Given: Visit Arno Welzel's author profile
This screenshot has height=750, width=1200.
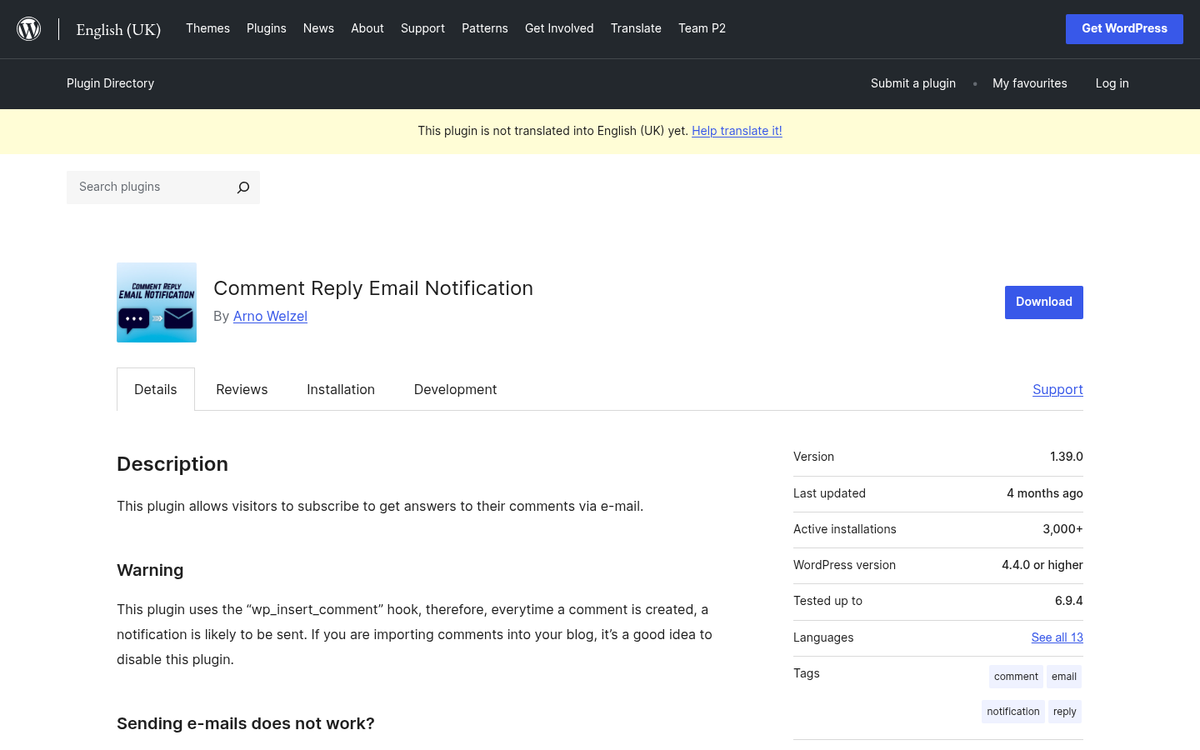Looking at the screenshot, I should pyautogui.click(x=269, y=316).
